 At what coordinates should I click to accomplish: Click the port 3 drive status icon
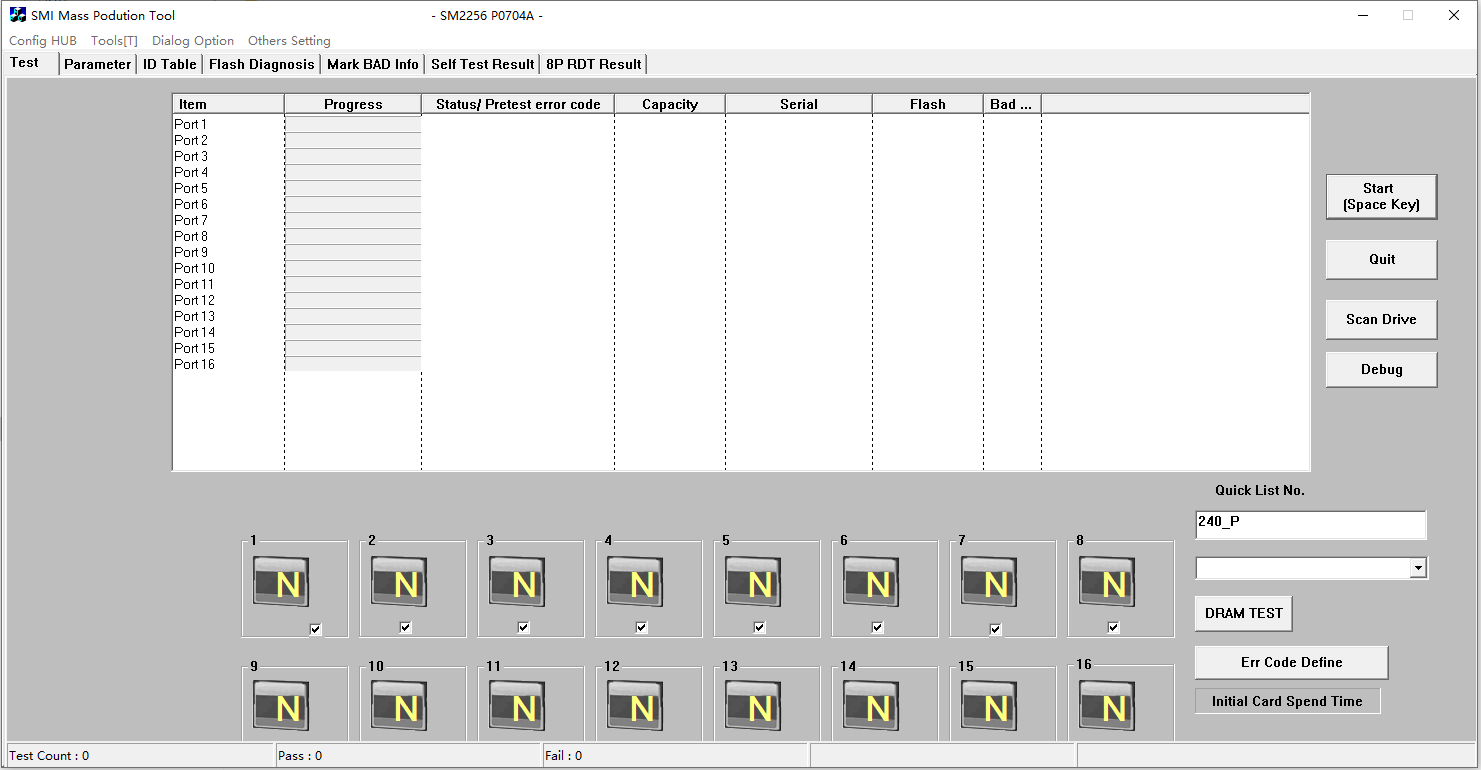tap(517, 582)
